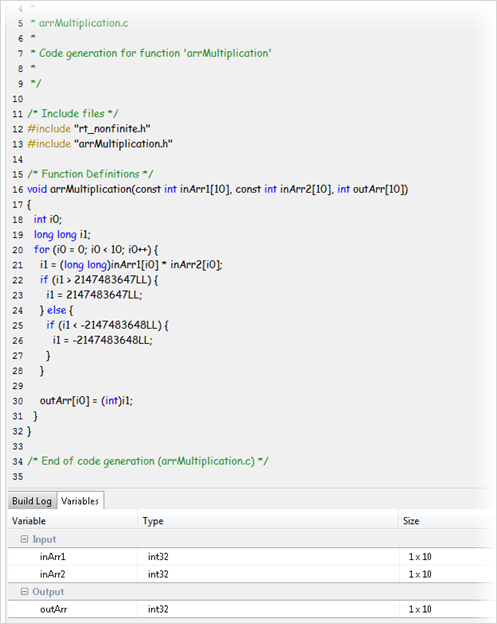Switch to the Build Log tab
Image resolution: width=497 pixels, height=624 pixels.
click(32, 501)
